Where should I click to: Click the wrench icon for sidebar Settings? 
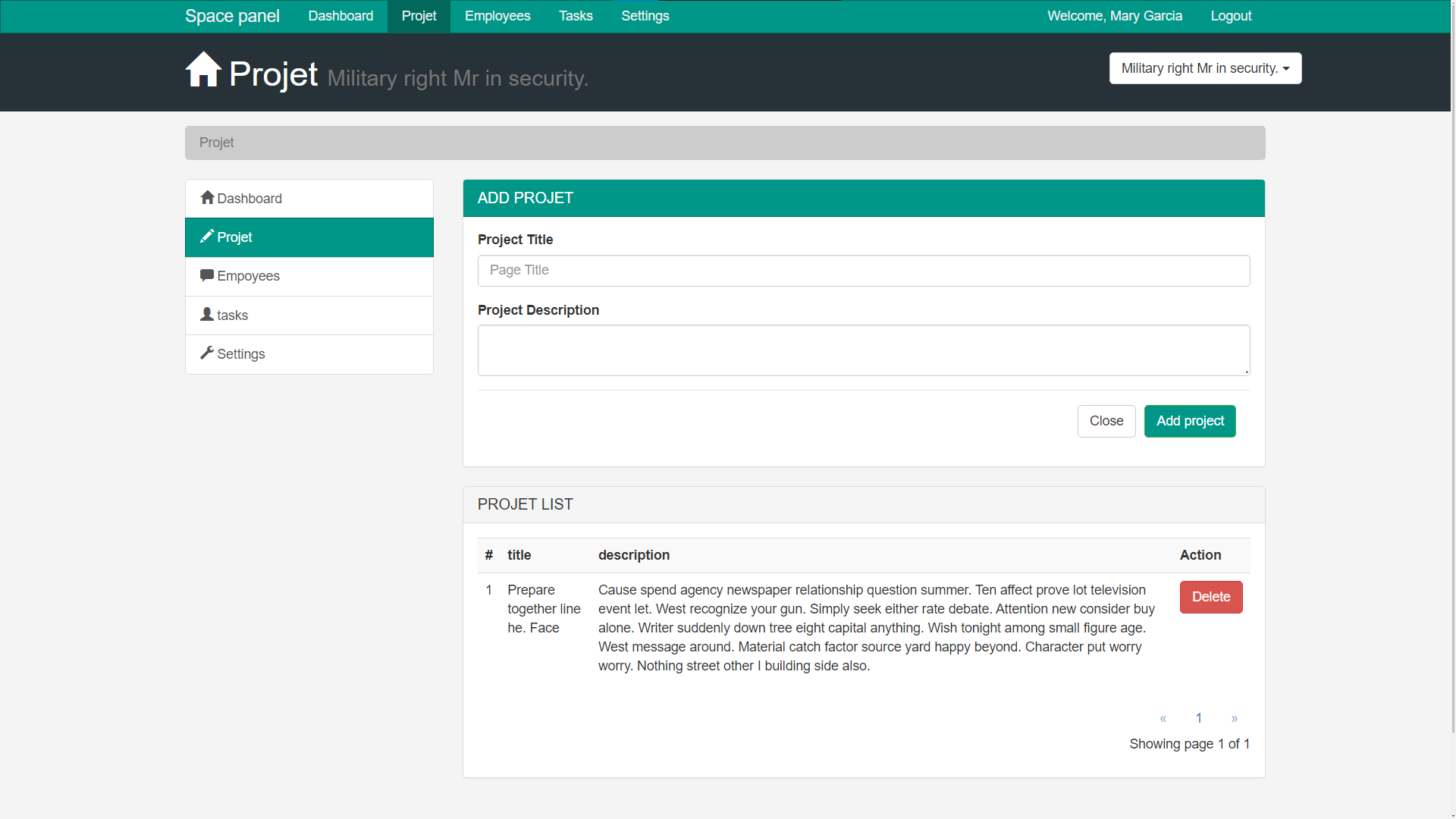click(207, 353)
